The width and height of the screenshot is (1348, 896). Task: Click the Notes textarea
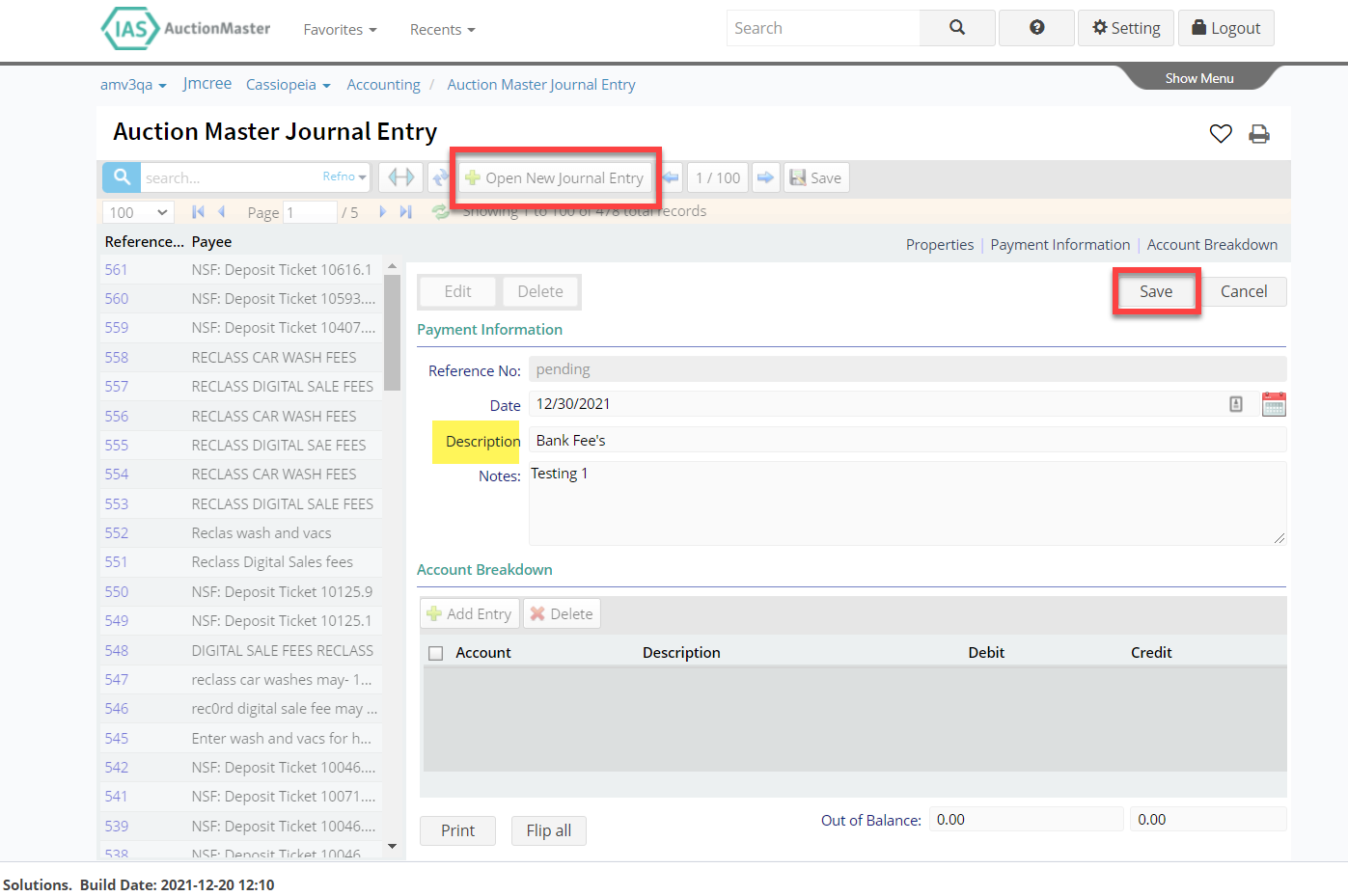pos(907,502)
